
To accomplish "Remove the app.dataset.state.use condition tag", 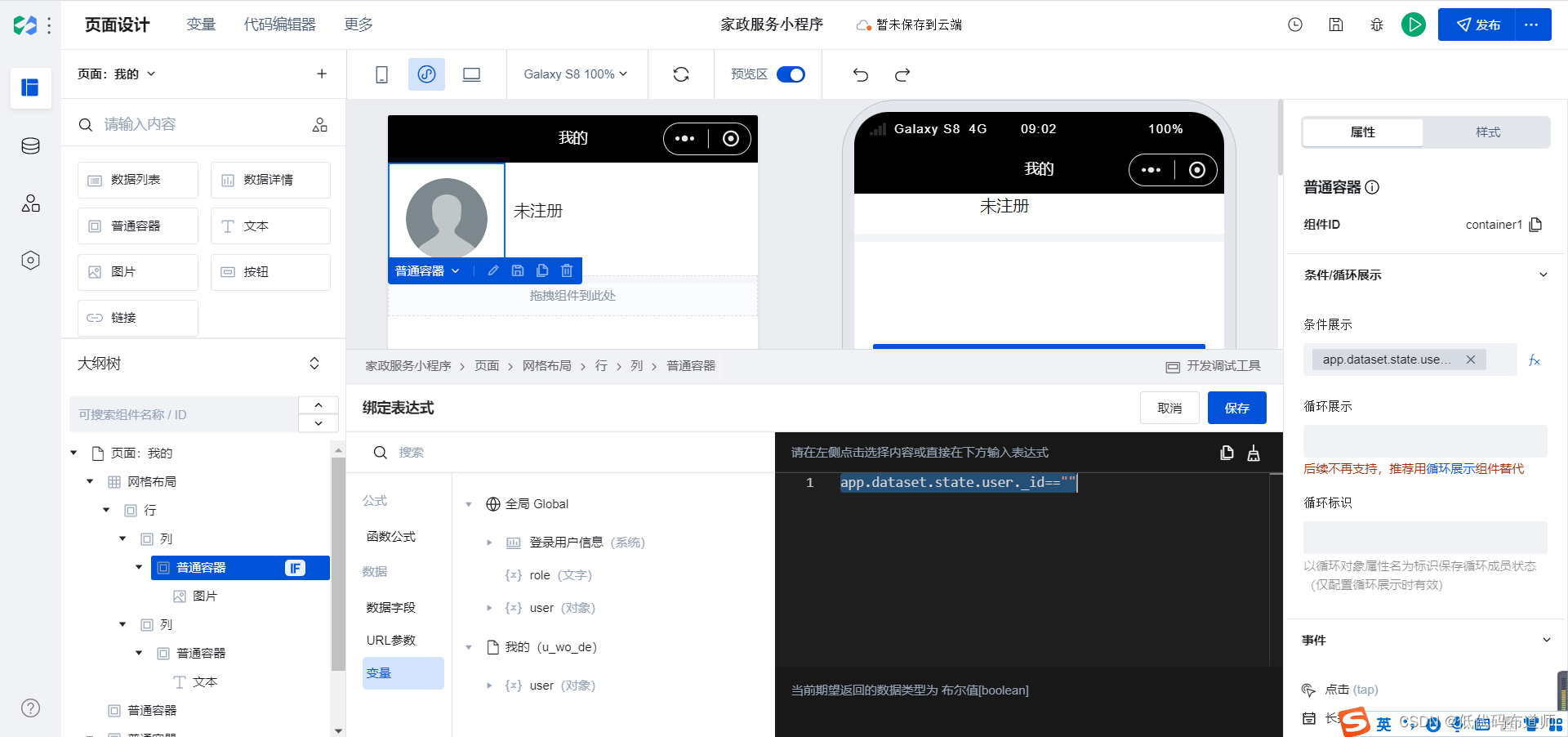I will [1471, 360].
